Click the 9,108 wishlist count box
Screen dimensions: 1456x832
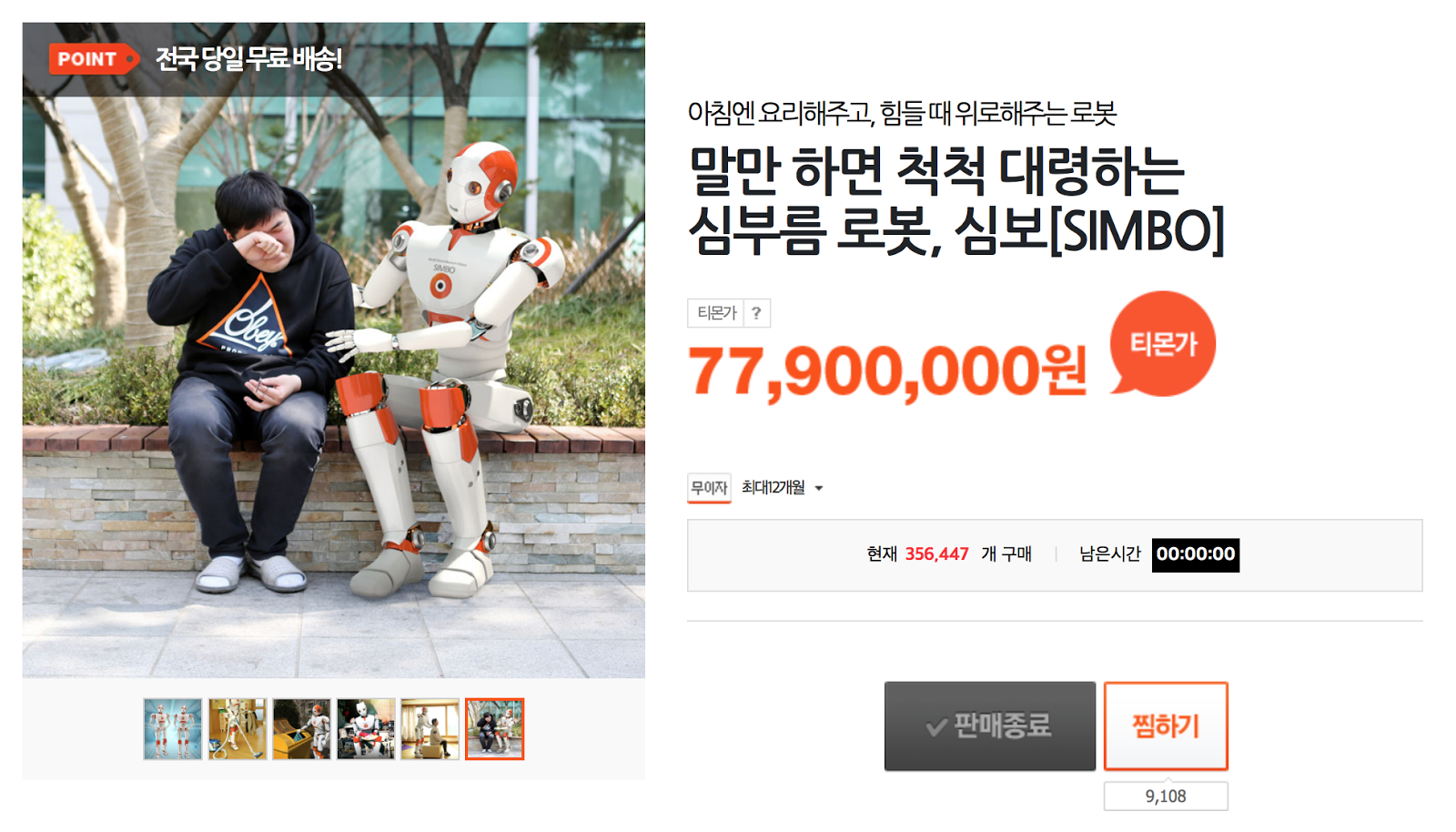tap(1166, 796)
